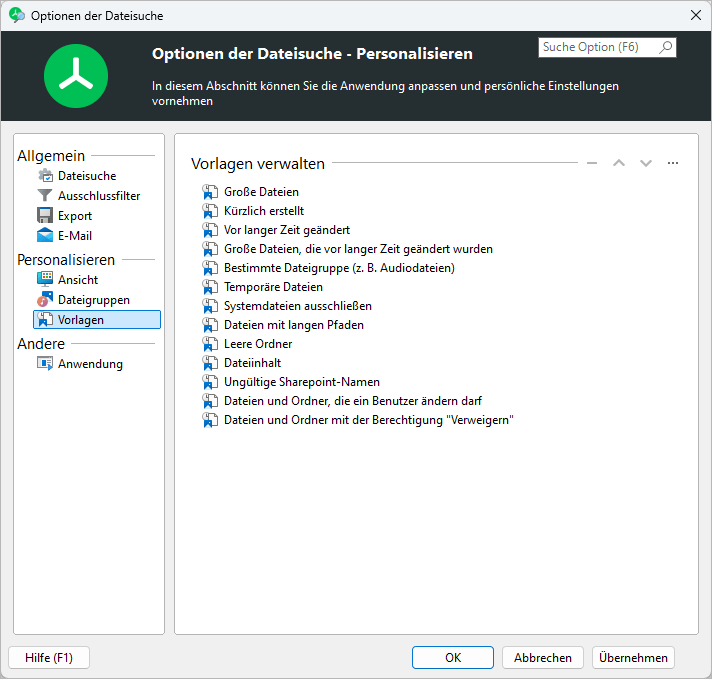Click icon beside Systemdateien ausschließen
Image resolution: width=712 pixels, height=679 pixels.
point(210,306)
